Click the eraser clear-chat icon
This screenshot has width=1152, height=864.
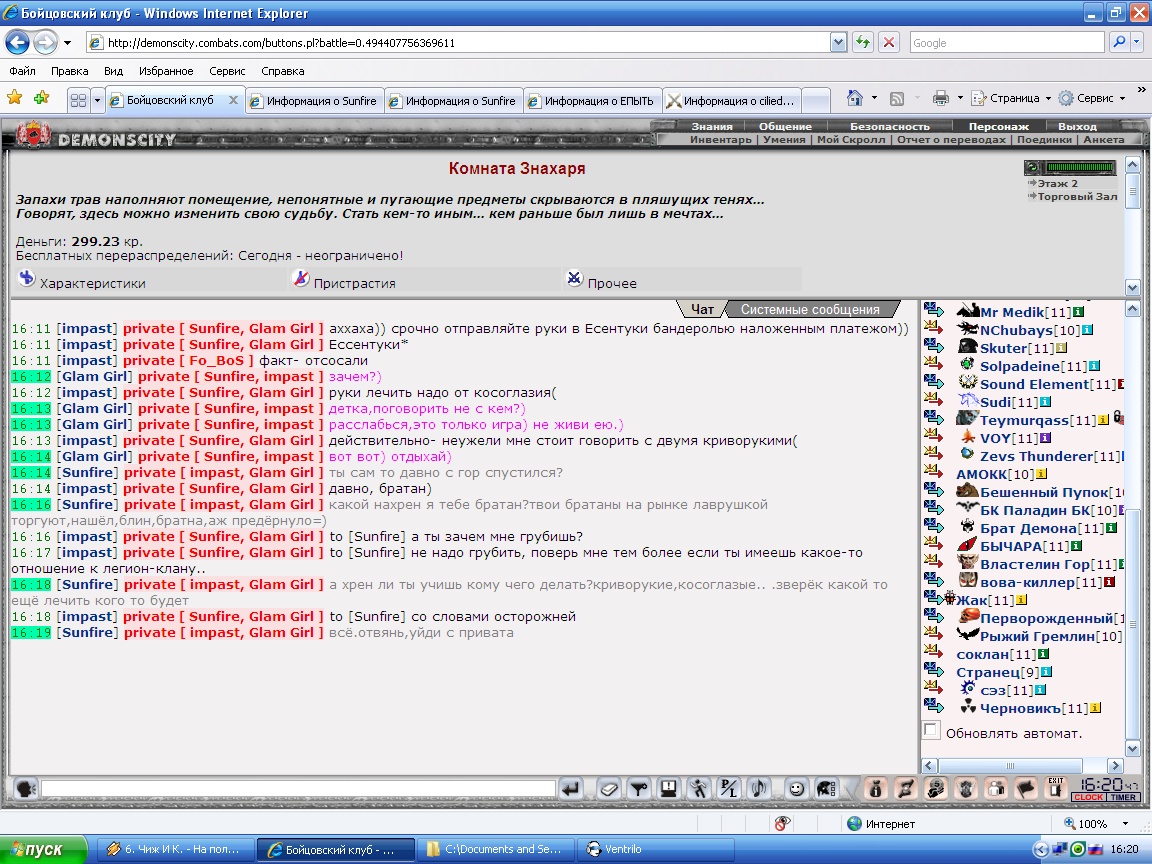pos(609,789)
